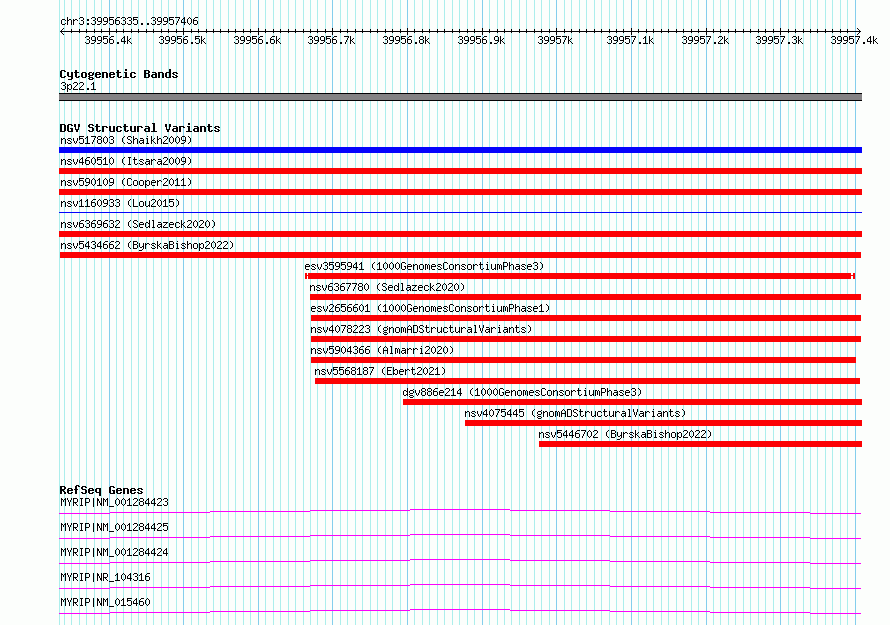Open transcript MYRIP|NM_001284425 label
The width and height of the screenshot is (890, 625).
click(114, 527)
